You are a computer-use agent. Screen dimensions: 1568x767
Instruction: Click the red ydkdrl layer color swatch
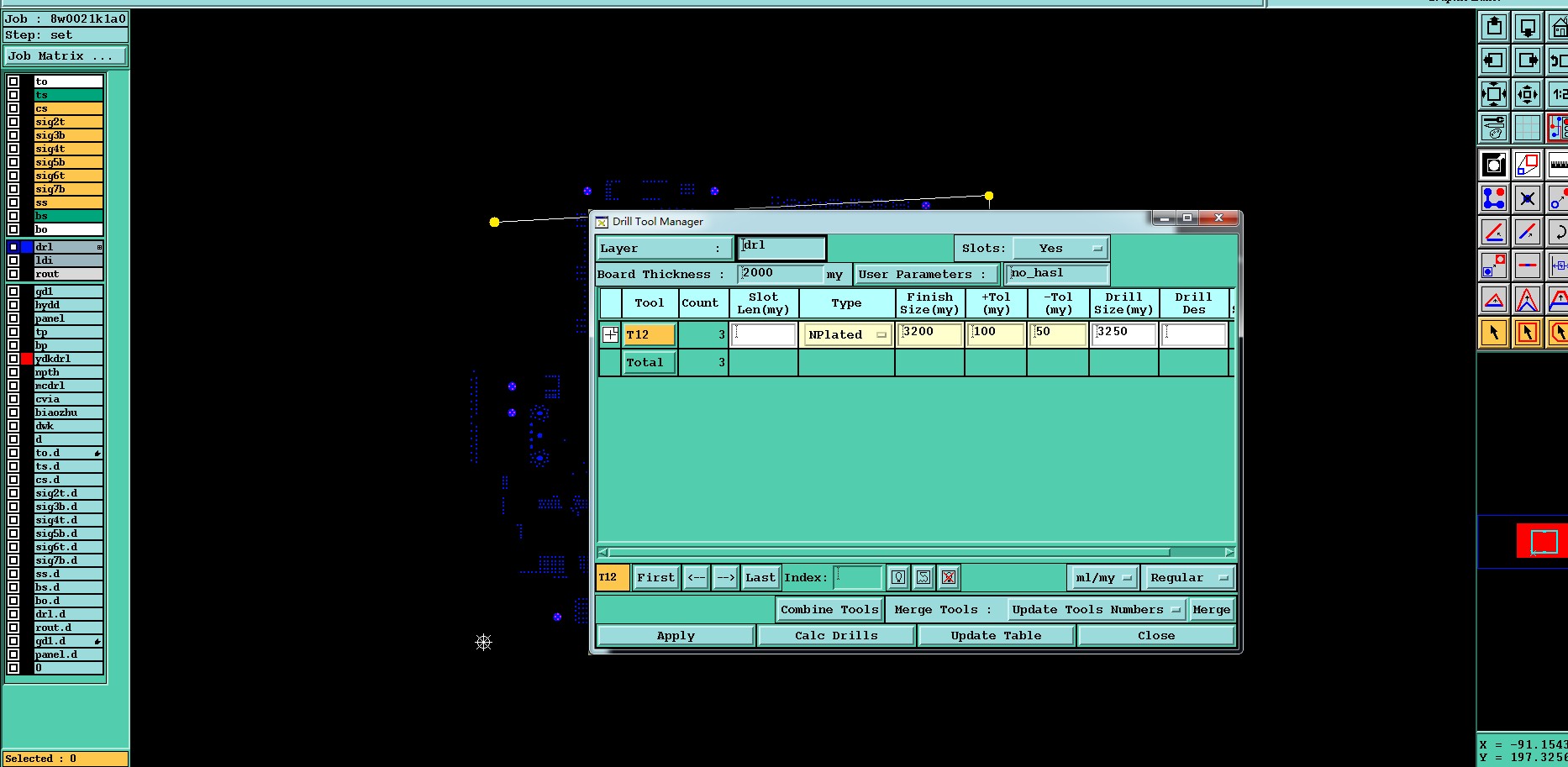pyautogui.click(x=27, y=359)
